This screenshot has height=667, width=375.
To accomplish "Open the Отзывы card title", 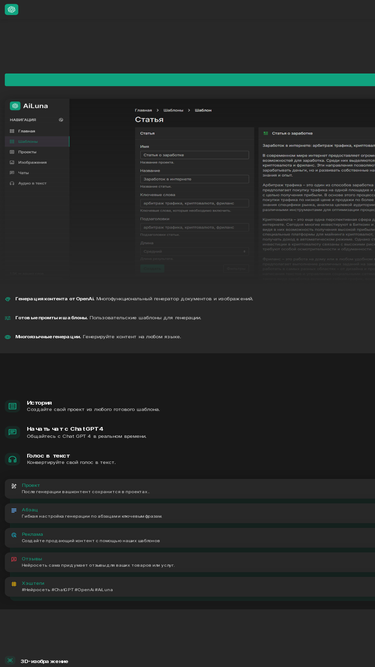I will 32,559.
